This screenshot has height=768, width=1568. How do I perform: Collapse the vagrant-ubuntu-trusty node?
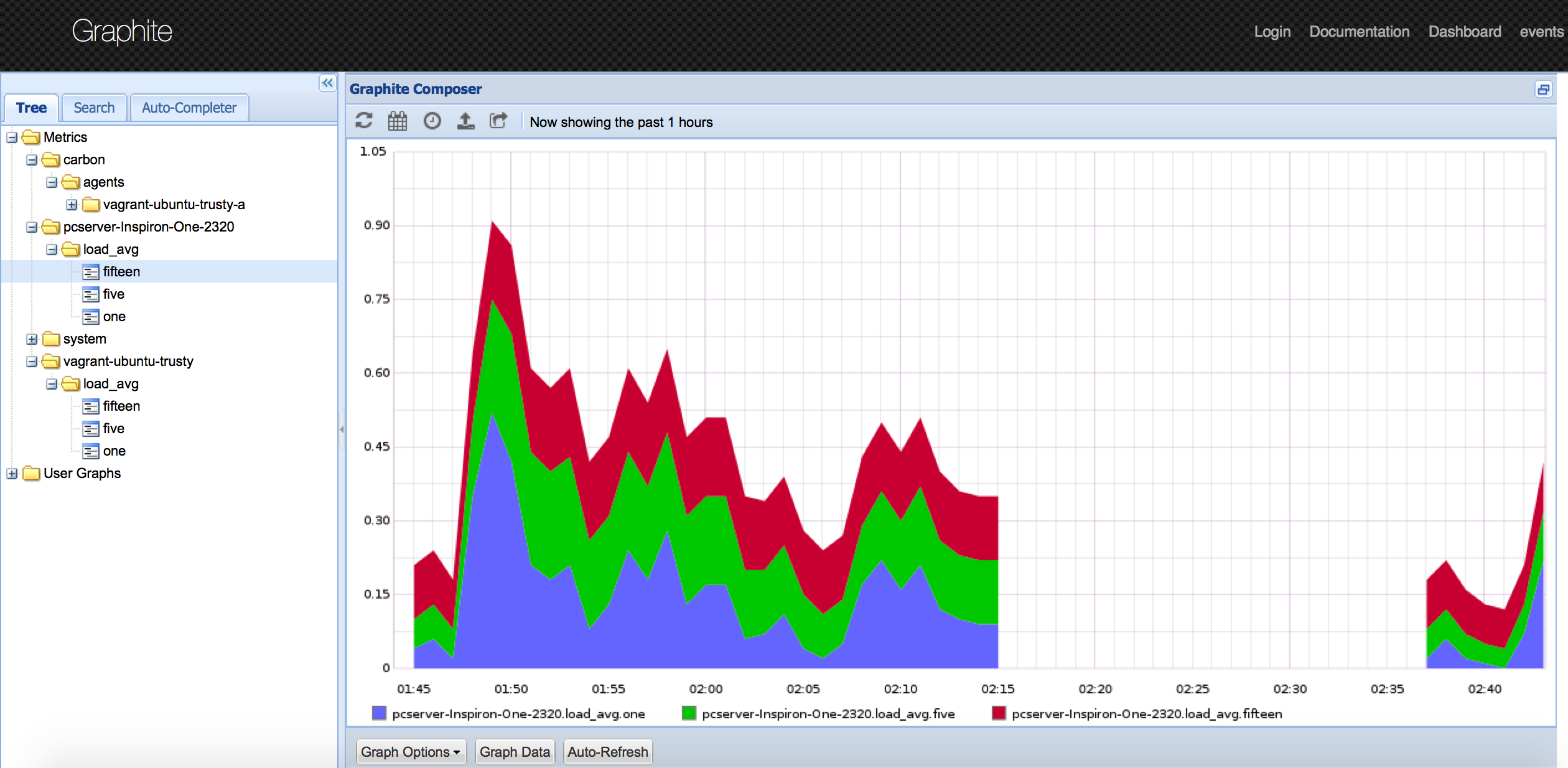pos(32,362)
